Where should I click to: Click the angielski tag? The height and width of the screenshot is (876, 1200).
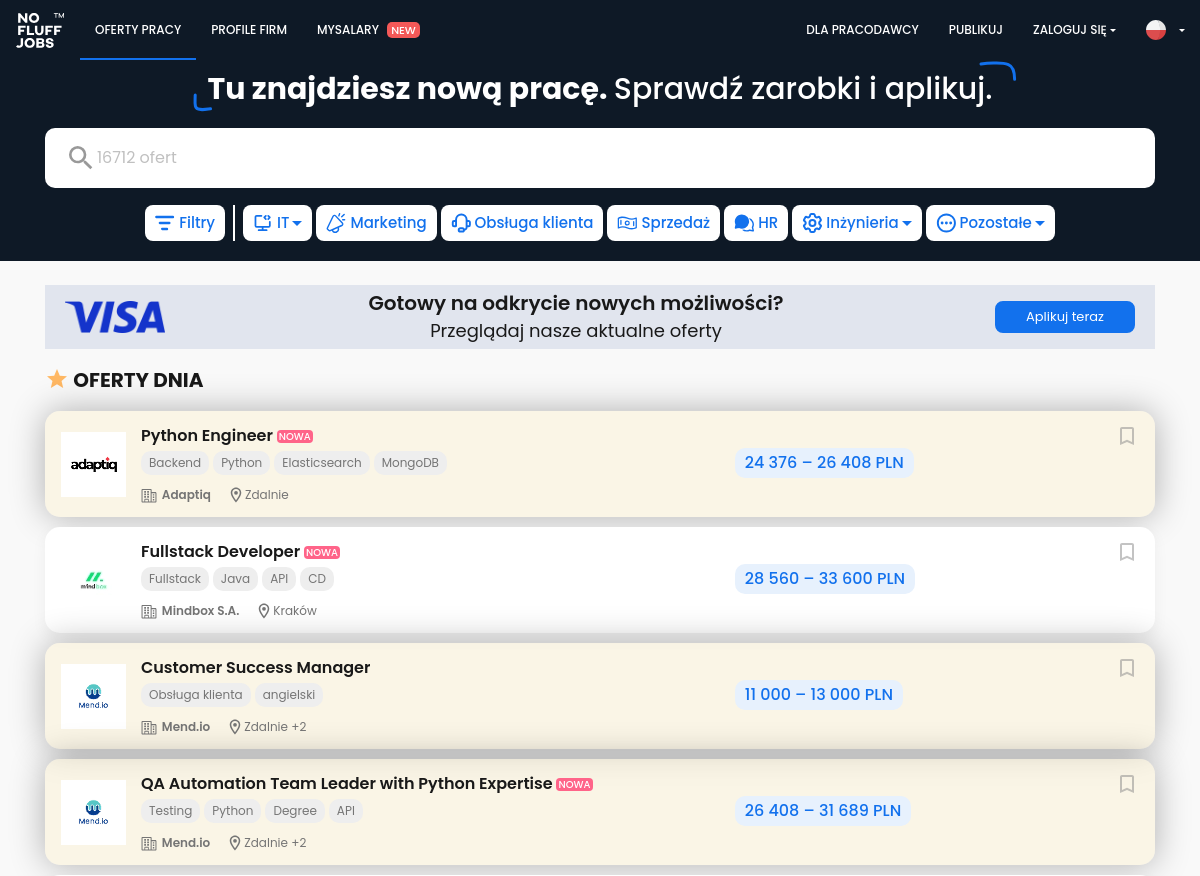pos(289,695)
